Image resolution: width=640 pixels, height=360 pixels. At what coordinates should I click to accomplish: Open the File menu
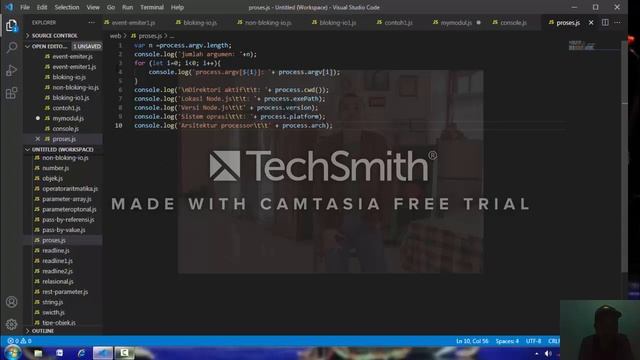25,7
